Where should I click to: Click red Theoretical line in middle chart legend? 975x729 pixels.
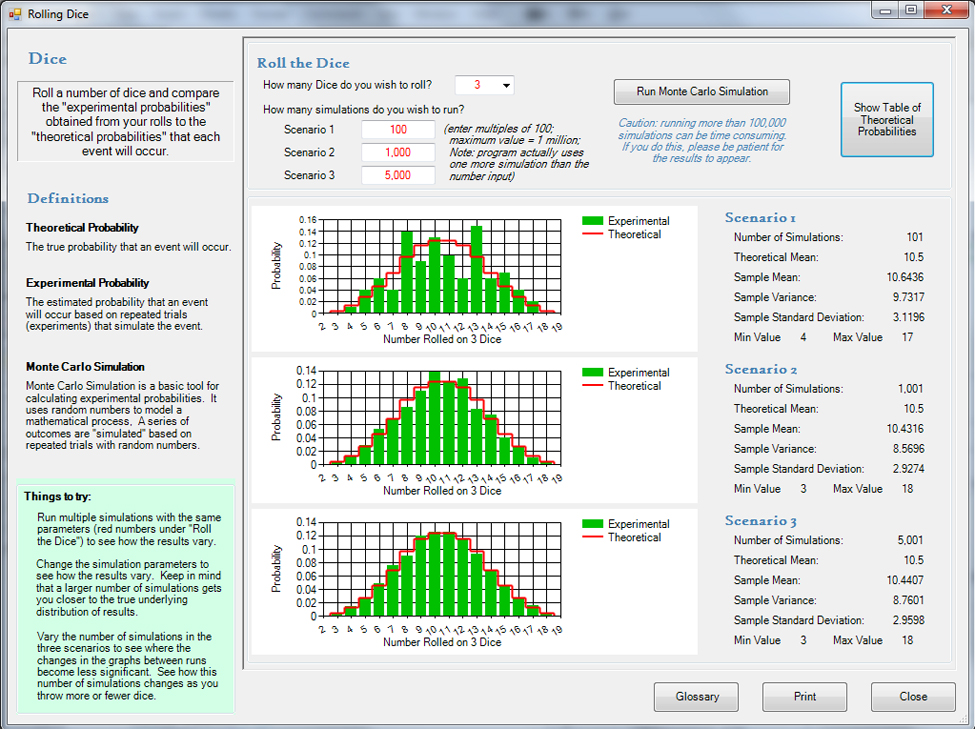[x=593, y=386]
